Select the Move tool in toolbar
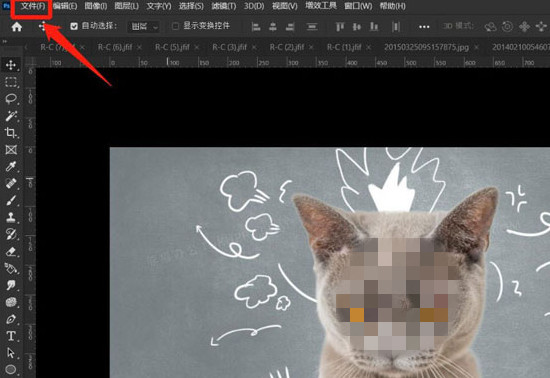Image resolution: width=550 pixels, height=378 pixels. coord(11,65)
